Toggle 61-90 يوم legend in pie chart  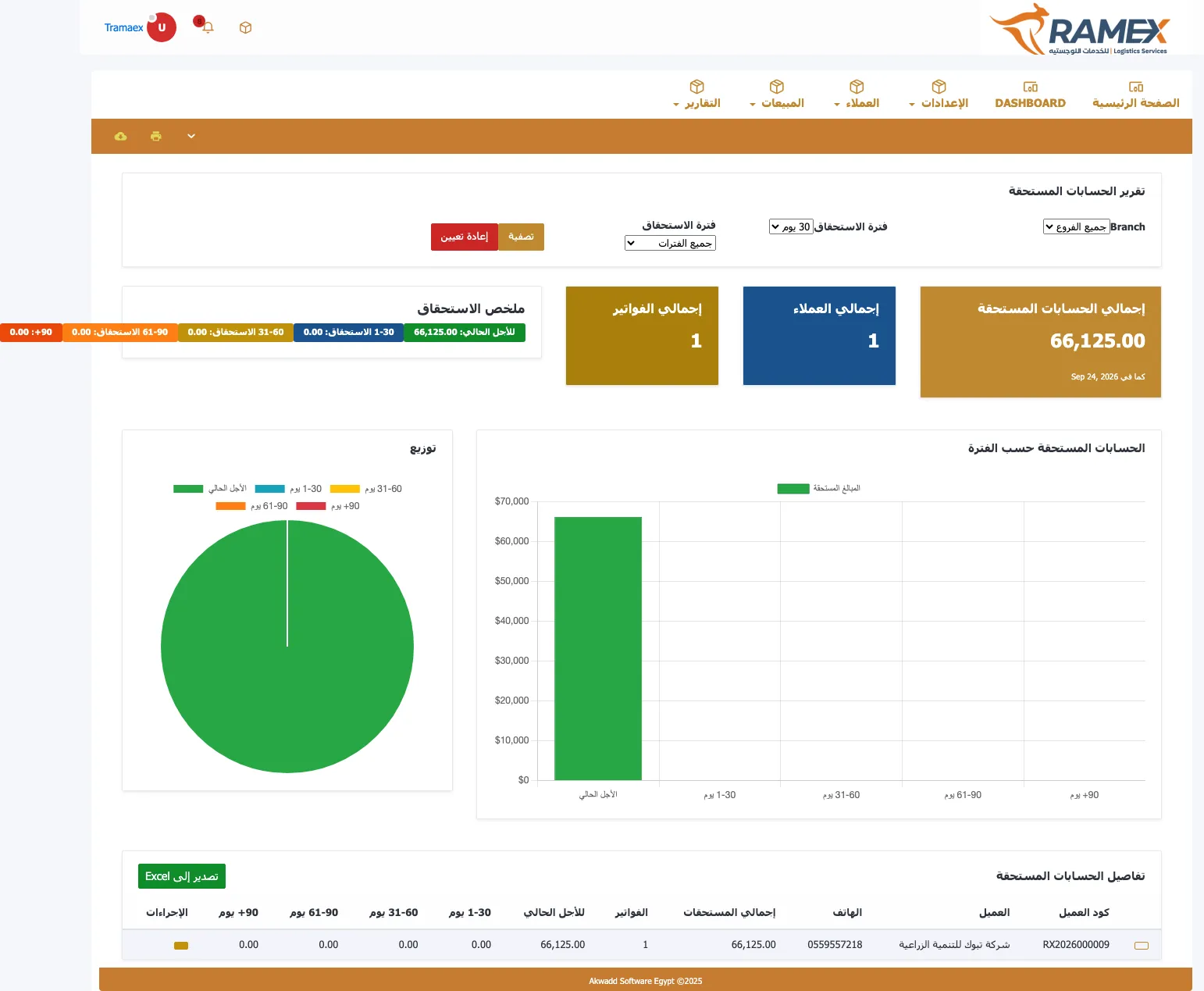coord(251,506)
